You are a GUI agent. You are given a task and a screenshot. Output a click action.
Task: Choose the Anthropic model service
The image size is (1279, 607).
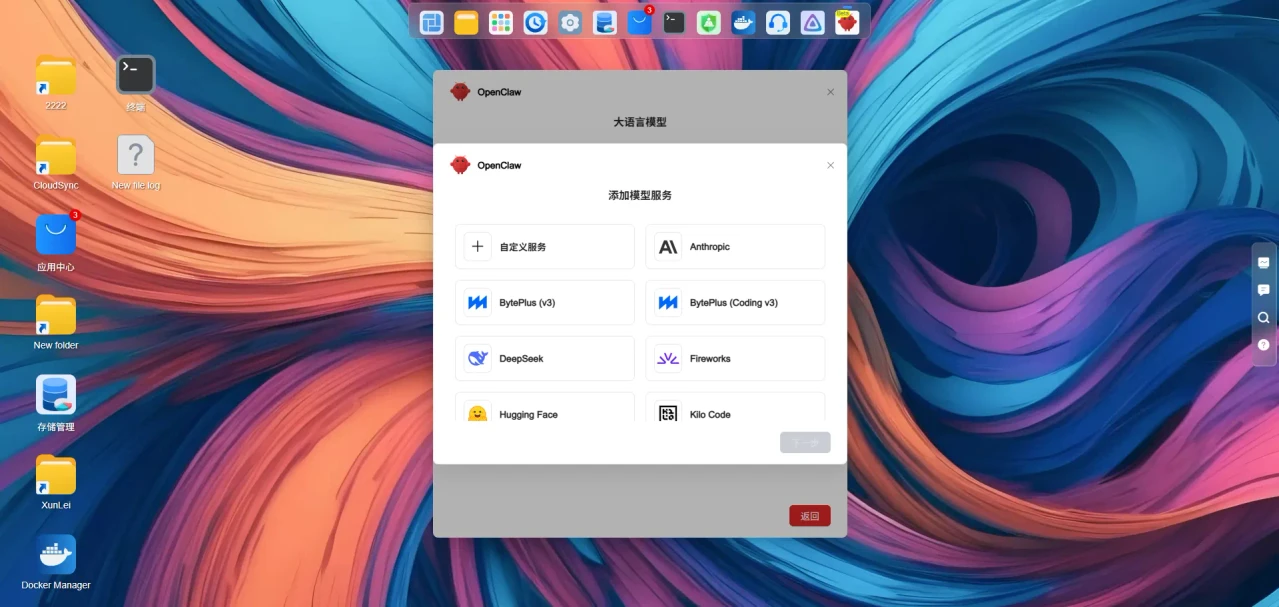pos(735,246)
